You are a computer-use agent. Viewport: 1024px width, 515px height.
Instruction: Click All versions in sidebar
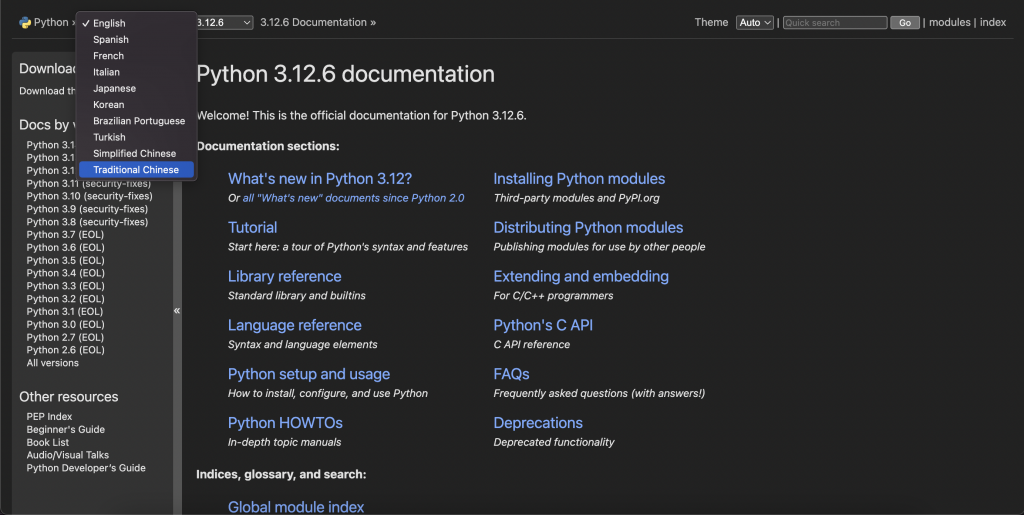(52, 363)
